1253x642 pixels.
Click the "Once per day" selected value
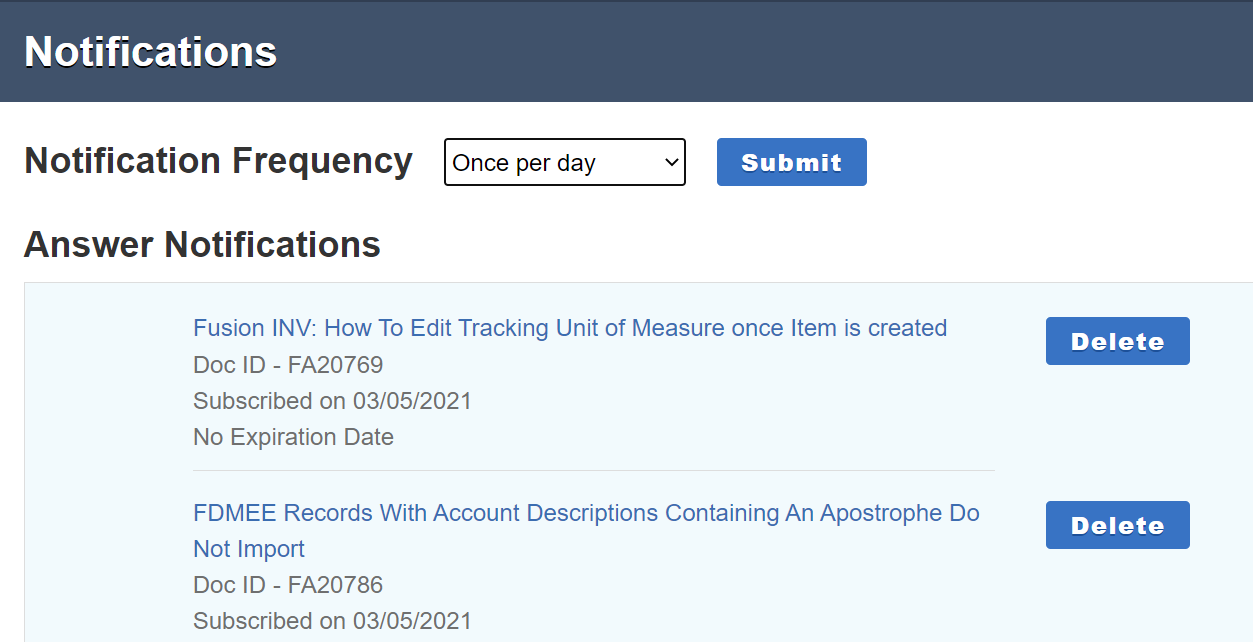click(x=524, y=163)
